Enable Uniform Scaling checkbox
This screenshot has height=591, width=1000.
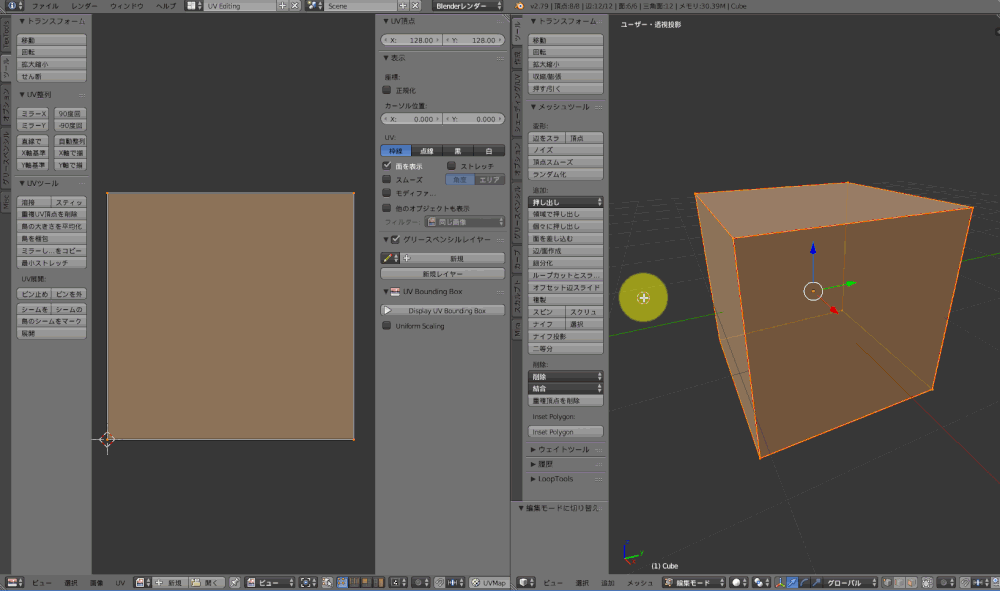(387, 326)
